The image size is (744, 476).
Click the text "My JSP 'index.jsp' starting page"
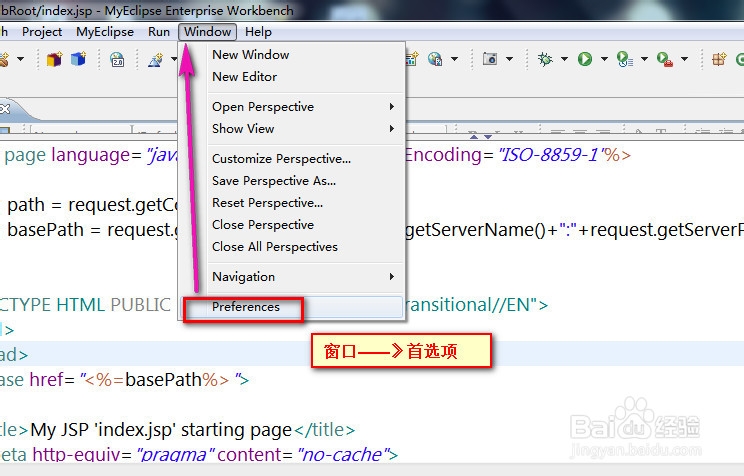[x=161, y=430]
